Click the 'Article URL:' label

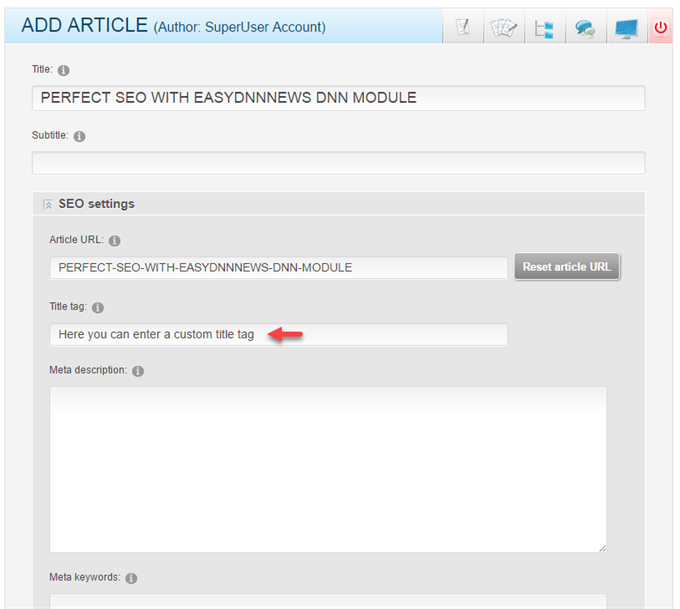coord(76,239)
